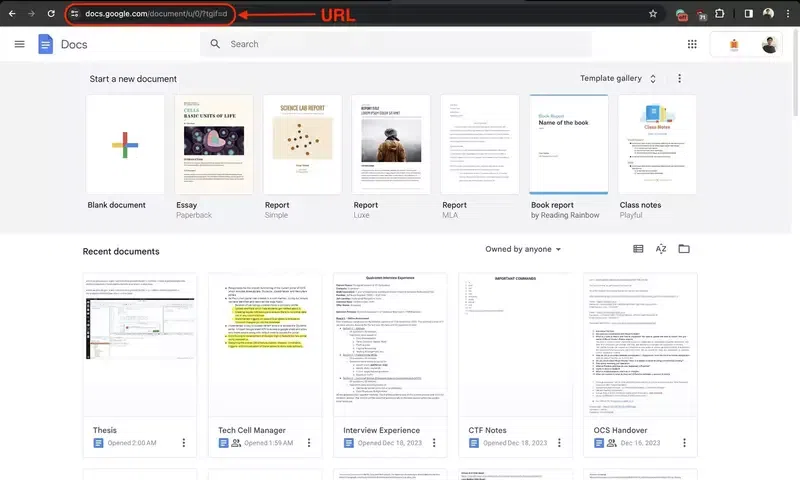
Task: Select the Book report template
Action: point(568,144)
